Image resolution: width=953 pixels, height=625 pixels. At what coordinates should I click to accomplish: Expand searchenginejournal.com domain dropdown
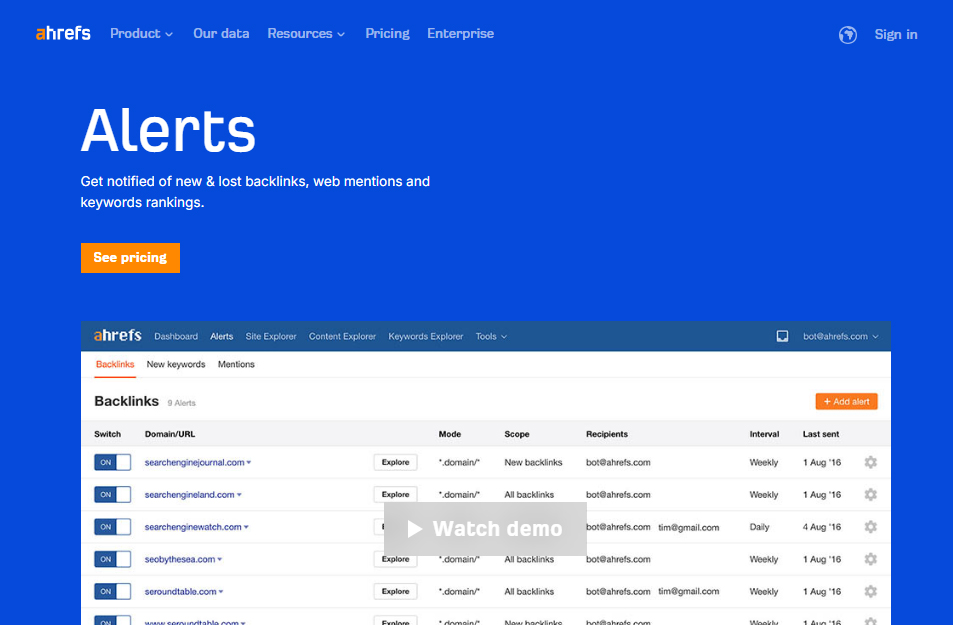coord(249,463)
